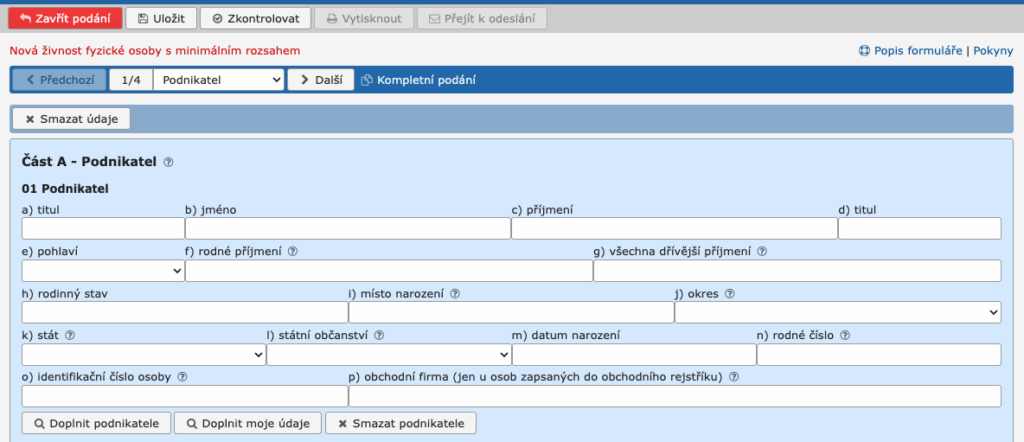Open Podnikatel page selector dropdown
Image resolution: width=1024 pixels, height=442 pixels.
click(x=219, y=80)
